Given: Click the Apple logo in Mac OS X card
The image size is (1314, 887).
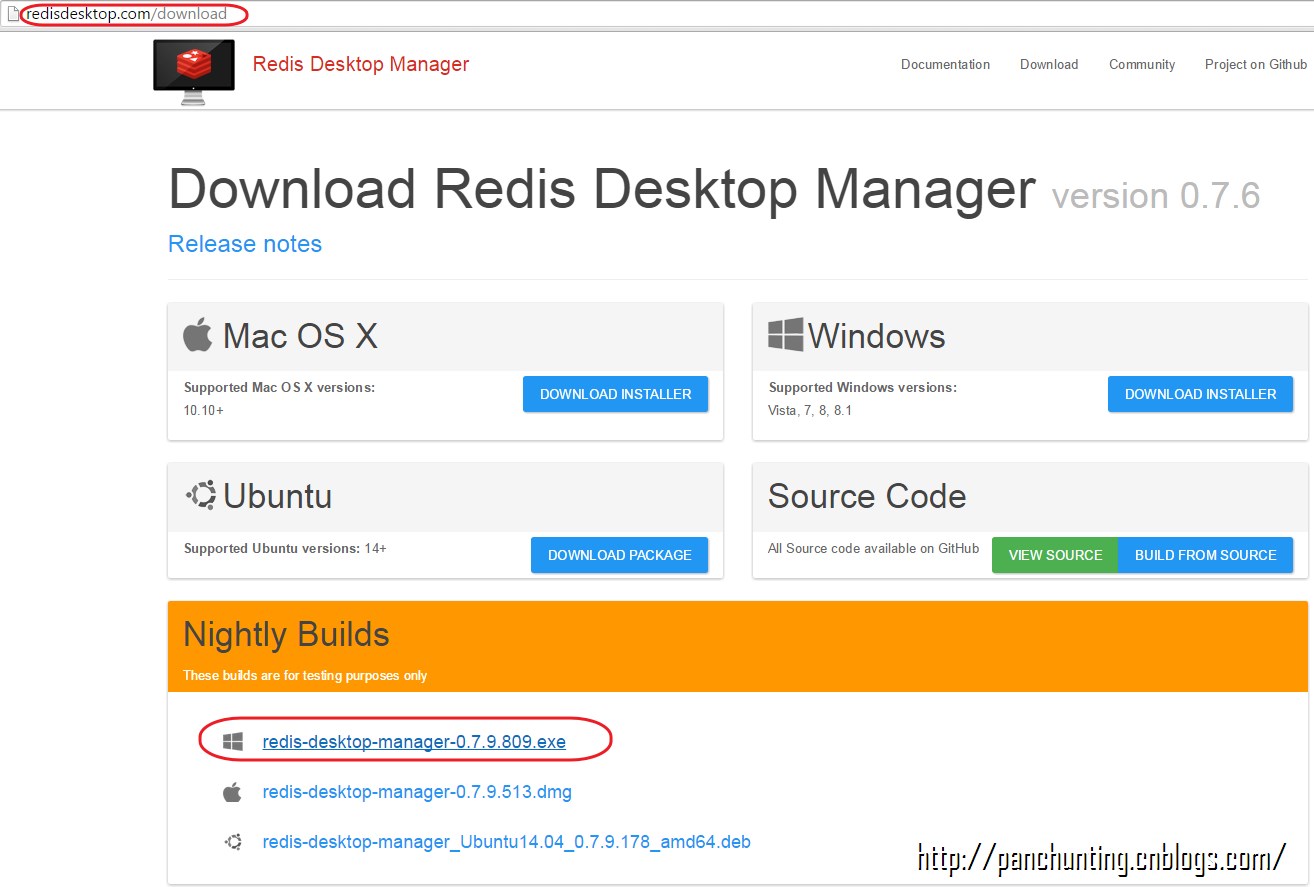Looking at the screenshot, I should (198, 335).
